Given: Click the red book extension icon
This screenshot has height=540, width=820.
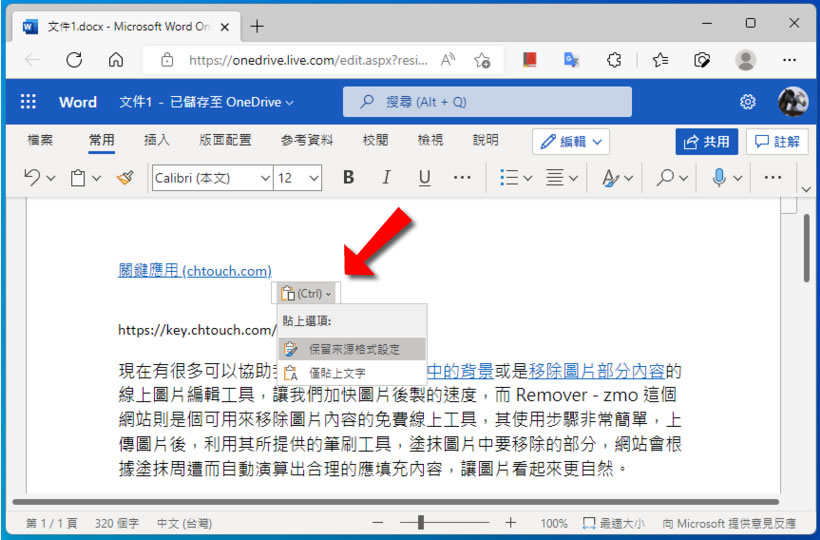Looking at the screenshot, I should pyautogui.click(x=529, y=60).
